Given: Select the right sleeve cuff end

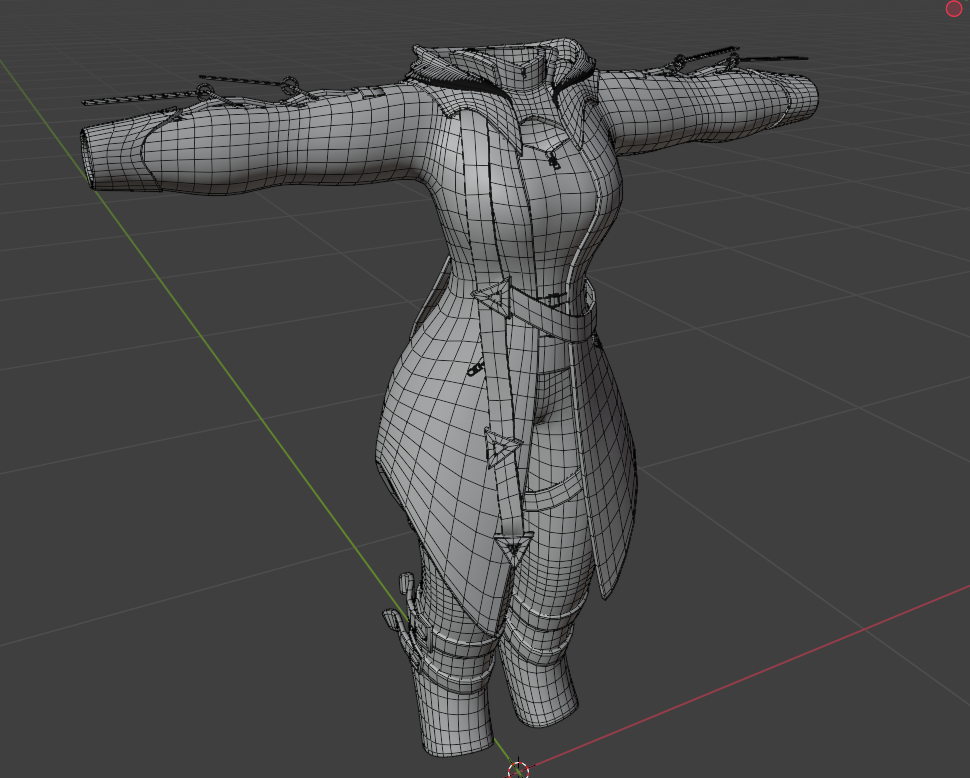Looking at the screenshot, I should 805,98.
